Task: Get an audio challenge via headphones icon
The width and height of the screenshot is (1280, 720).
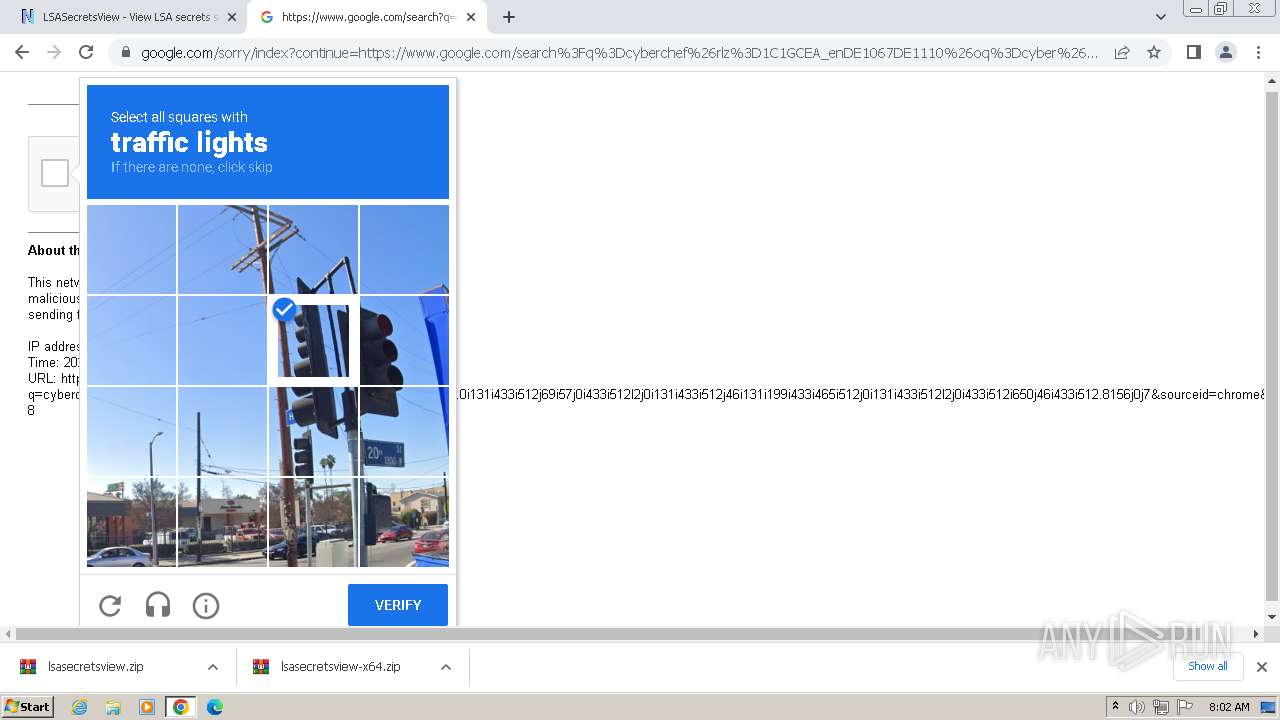Action: [x=158, y=605]
